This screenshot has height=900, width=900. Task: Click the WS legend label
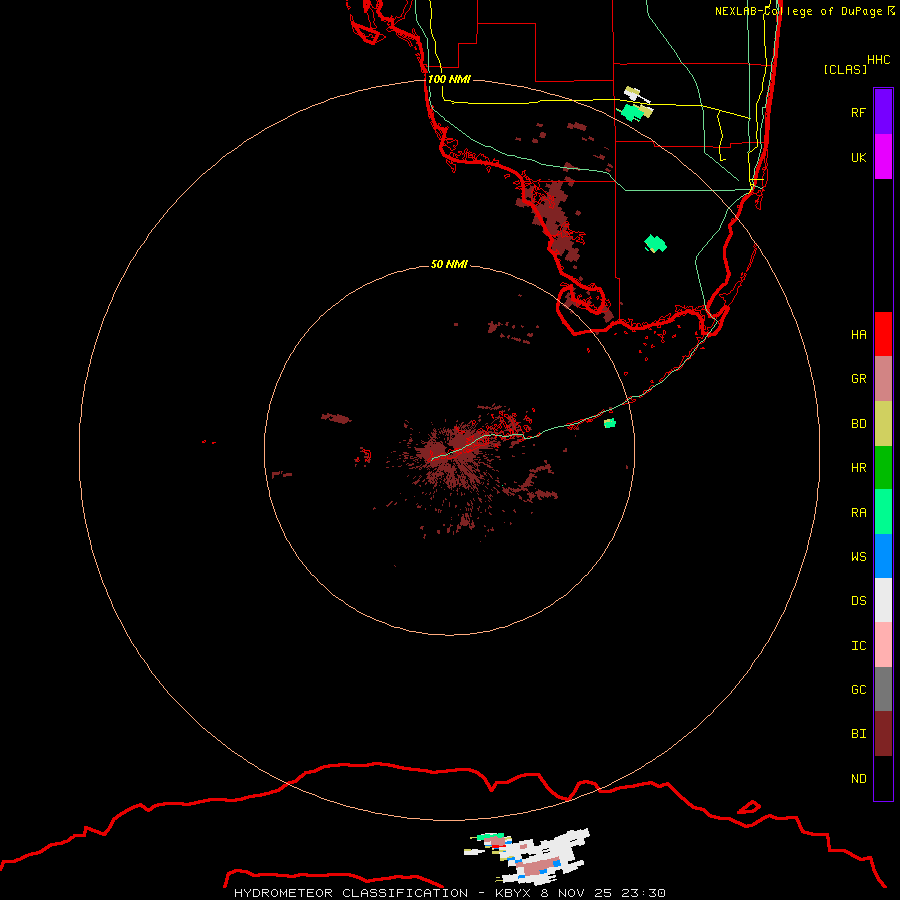point(858,556)
